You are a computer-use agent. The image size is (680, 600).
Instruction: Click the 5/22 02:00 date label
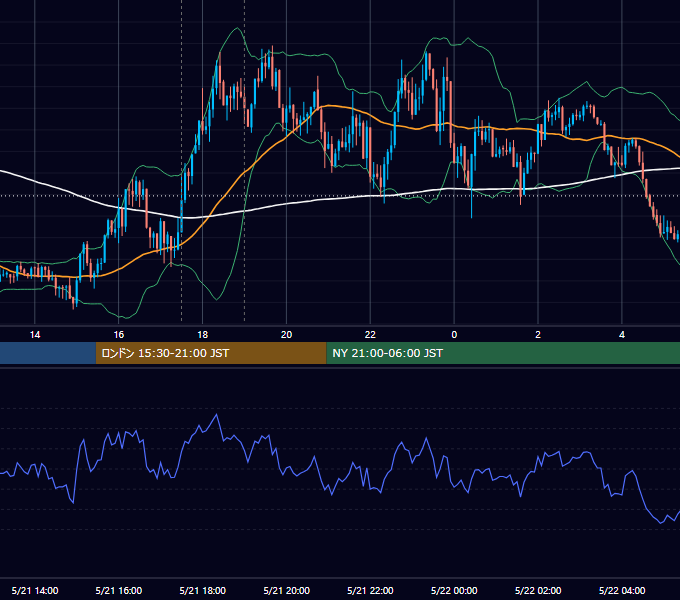(538, 590)
